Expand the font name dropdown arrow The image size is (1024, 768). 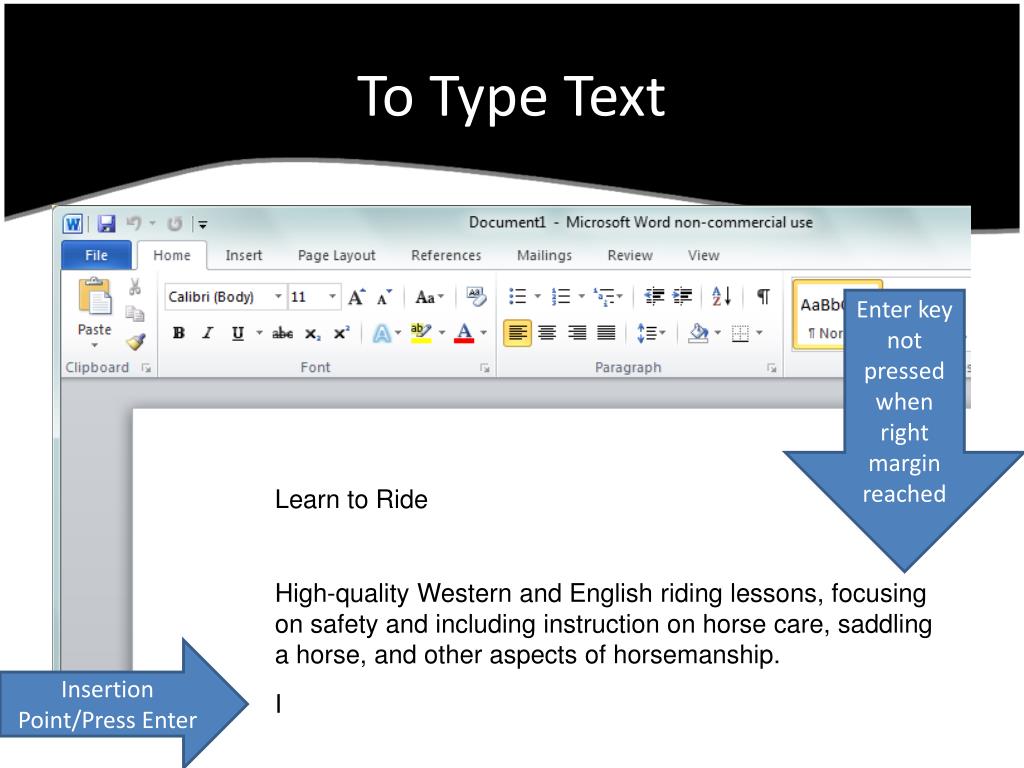(278, 297)
